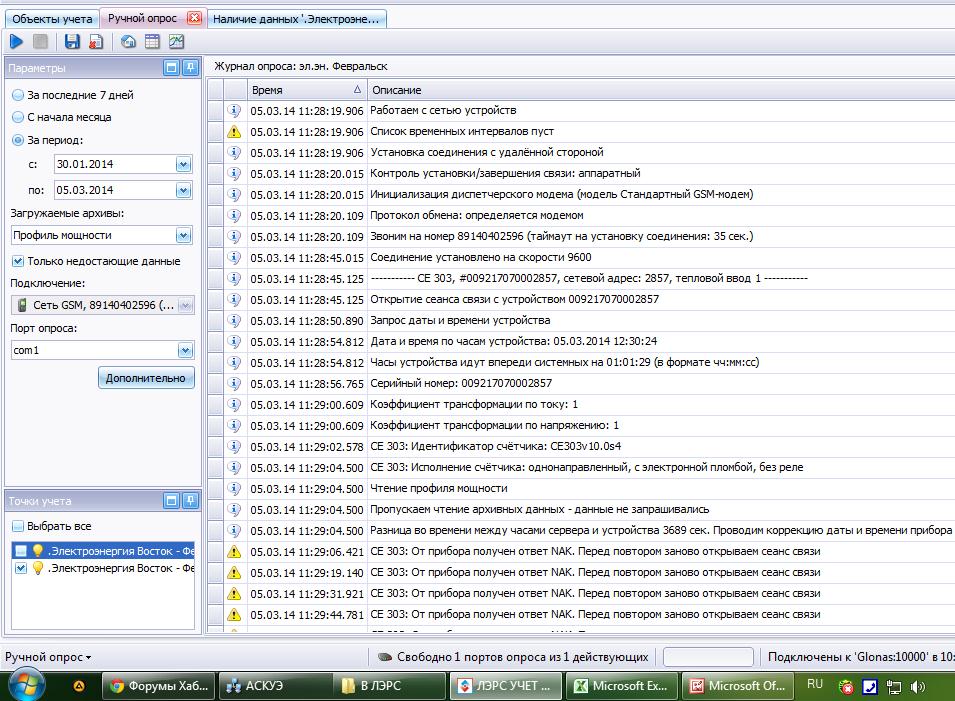
Task: Open В ЛЭРС folder taskbar item
Action: click(391, 686)
